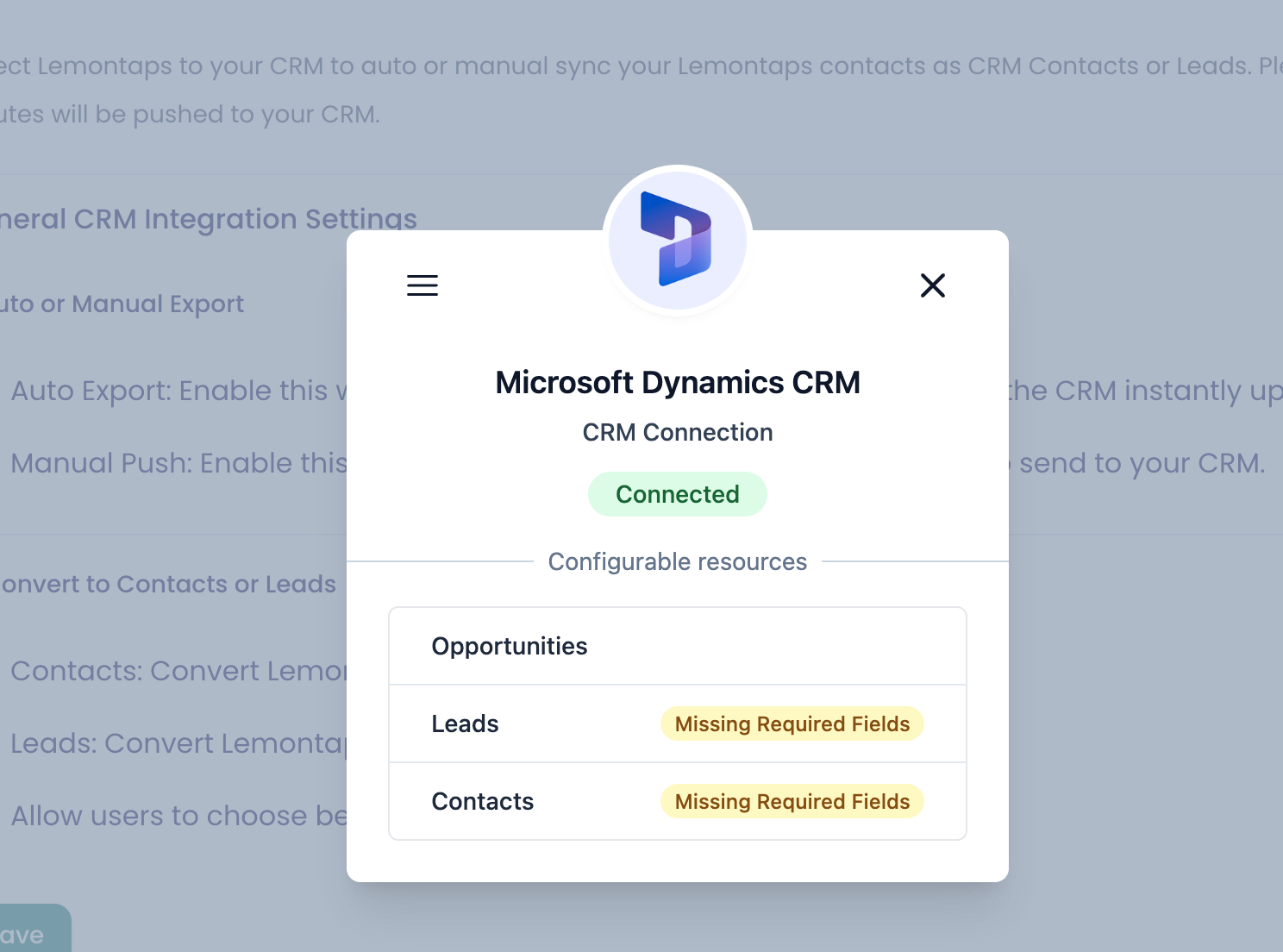This screenshot has width=1283, height=952.
Task: Click the 'Contacts: Convert' option text
Action: 178,671
